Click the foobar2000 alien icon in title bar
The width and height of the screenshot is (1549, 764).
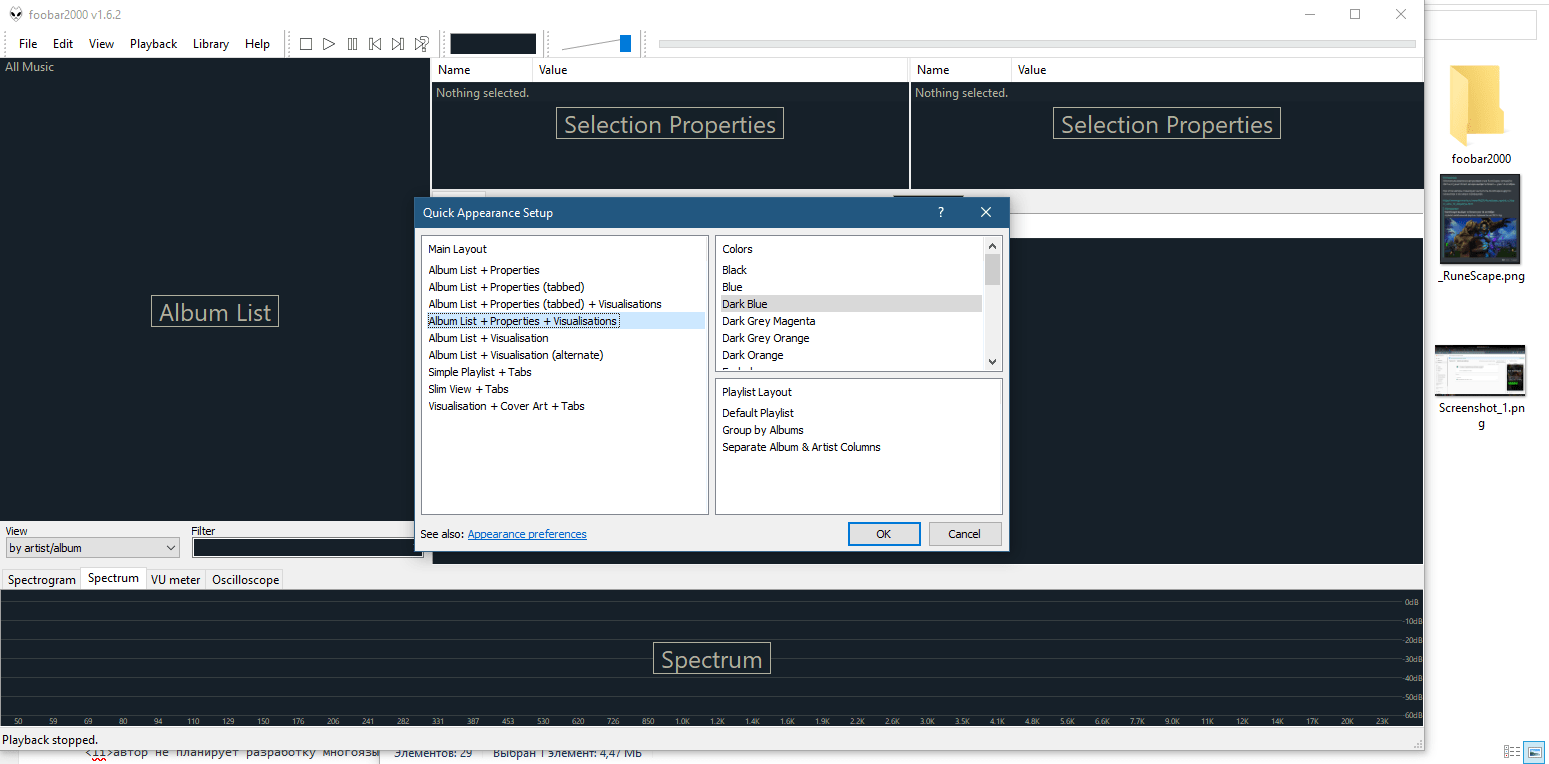point(16,15)
